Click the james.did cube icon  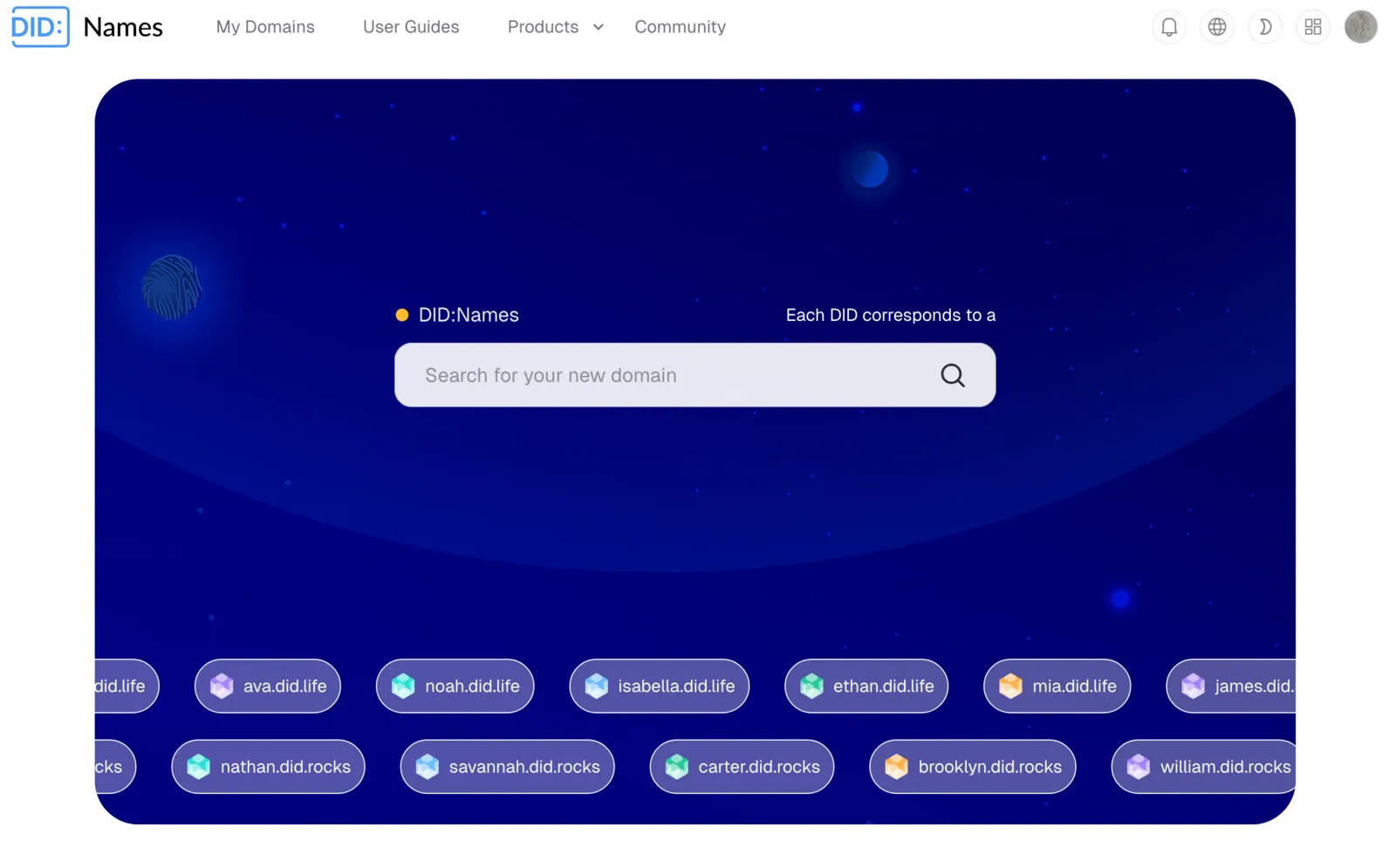click(x=1193, y=686)
